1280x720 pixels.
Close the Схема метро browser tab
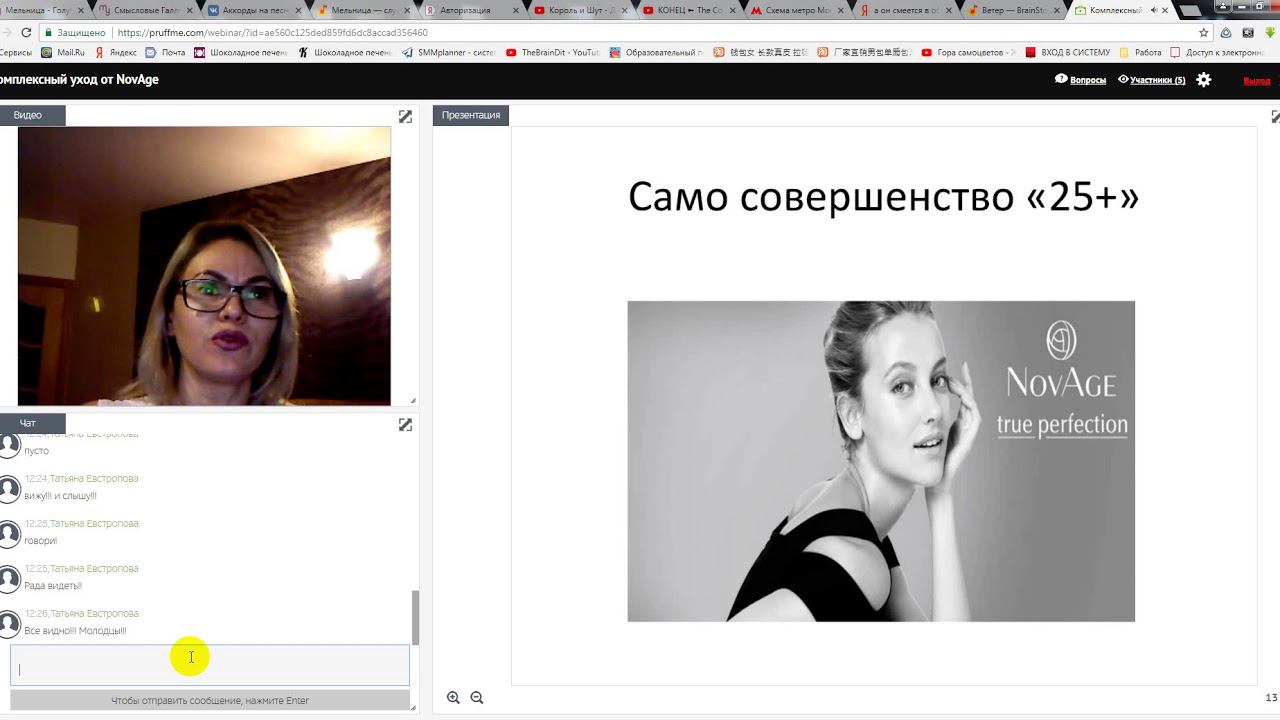coord(841,10)
